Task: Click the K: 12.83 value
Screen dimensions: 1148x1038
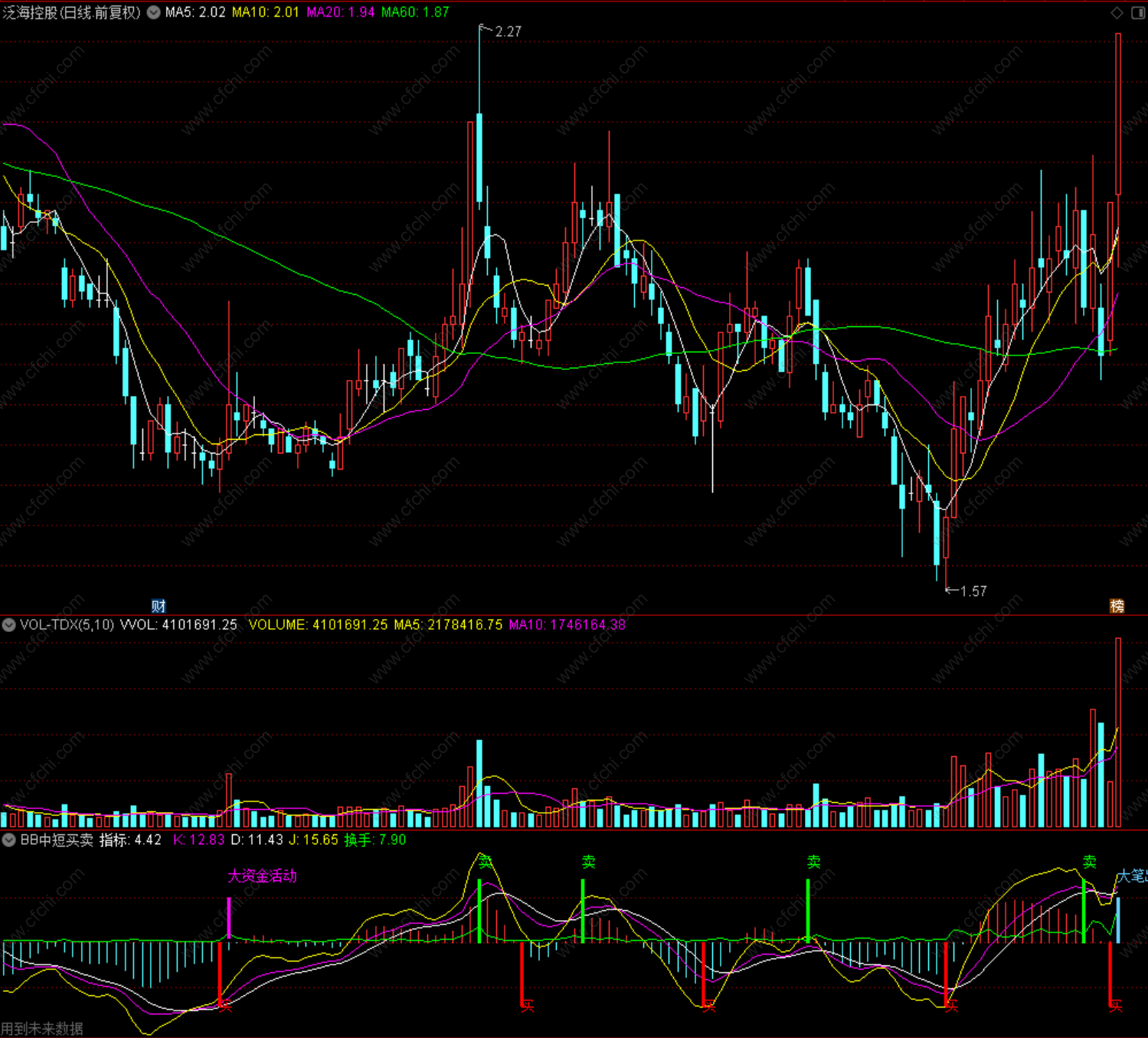Action: (x=198, y=840)
